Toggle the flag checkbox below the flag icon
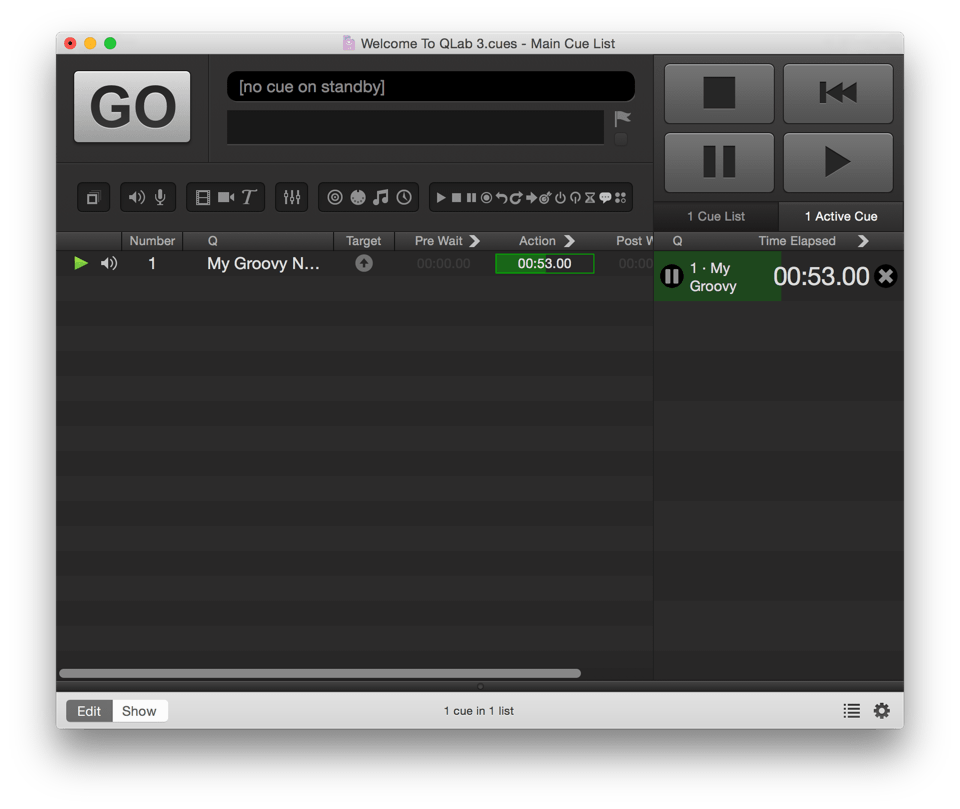960x809 pixels. [621, 139]
